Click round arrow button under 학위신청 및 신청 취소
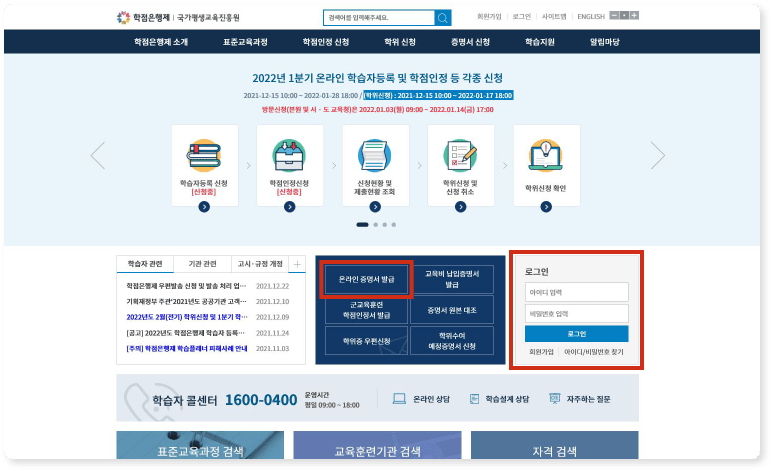Viewport: 772px width, 471px height. point(460,207)
